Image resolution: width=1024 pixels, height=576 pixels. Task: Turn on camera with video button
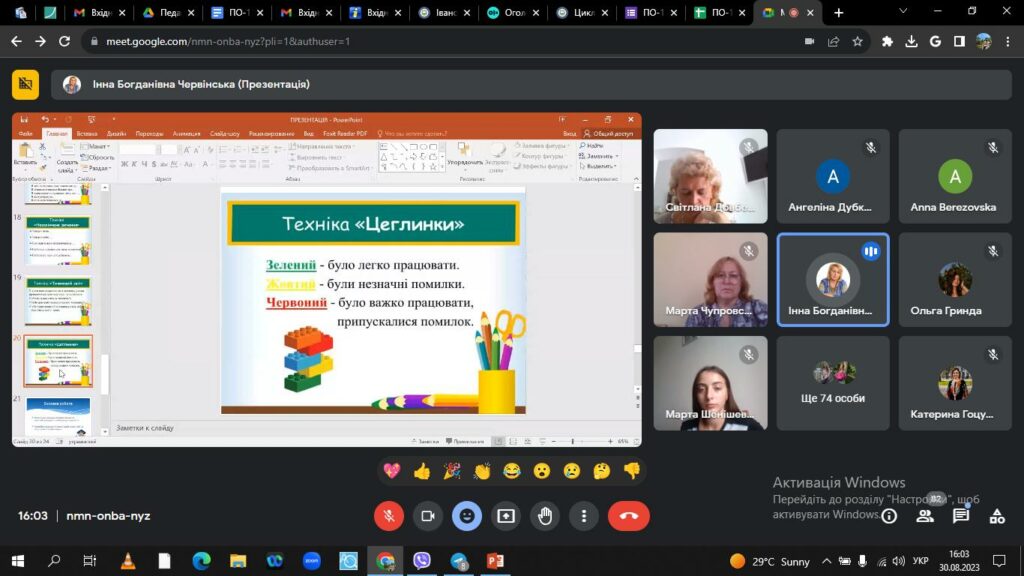pyautogui.click(x=428, y=516)
